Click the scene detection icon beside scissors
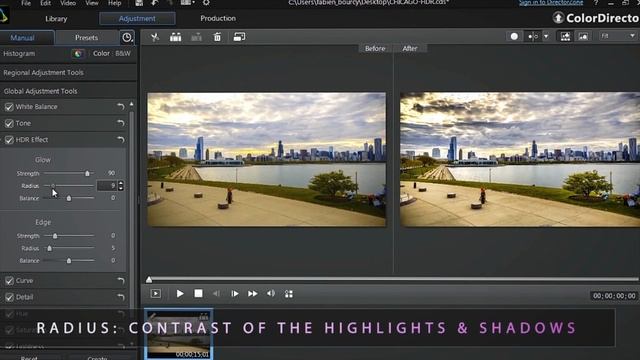This screenshot has height=360, width=640. (176, 37)
